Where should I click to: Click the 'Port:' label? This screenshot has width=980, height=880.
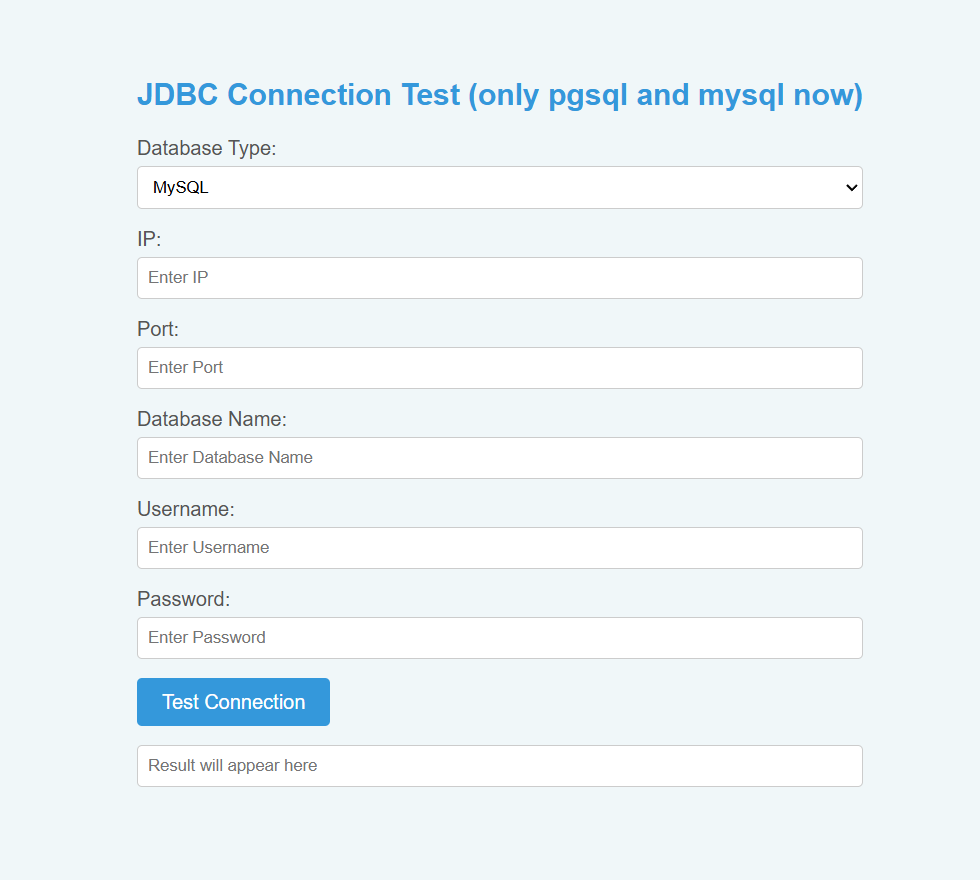pos(158,329)
